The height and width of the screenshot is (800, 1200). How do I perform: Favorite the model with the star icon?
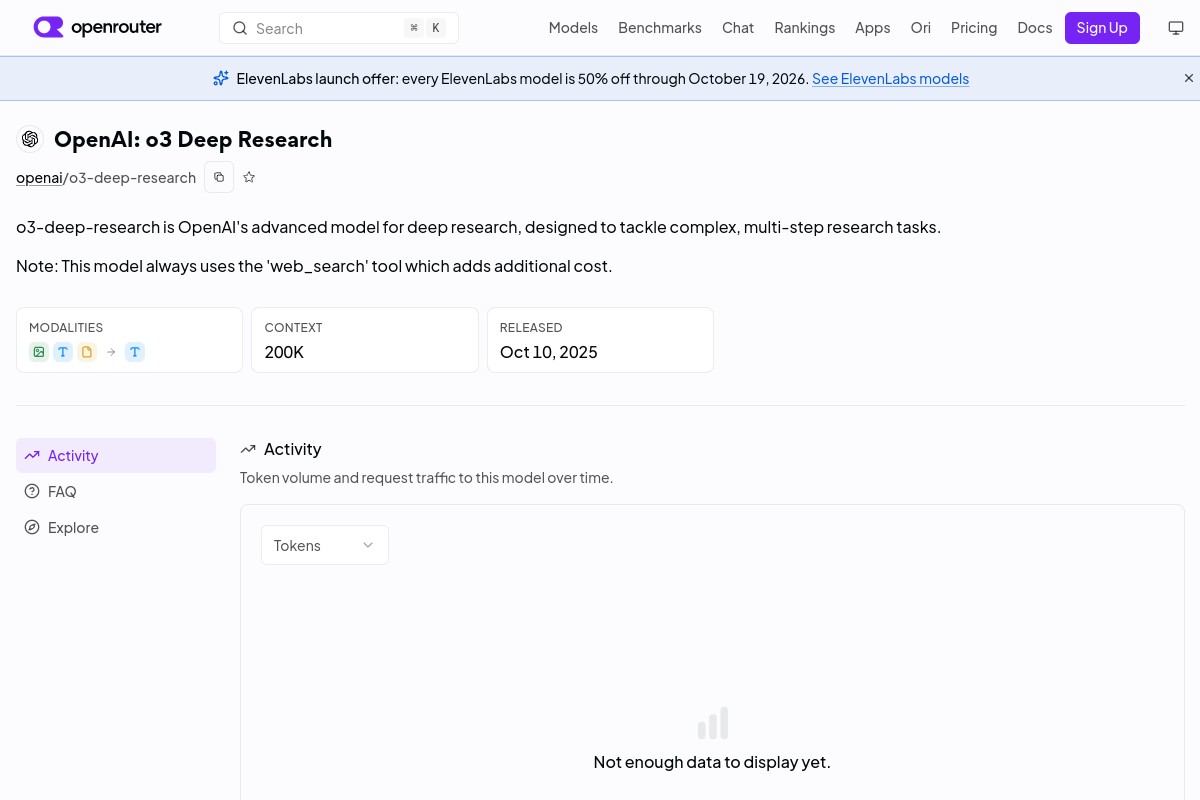coord(249,177)
